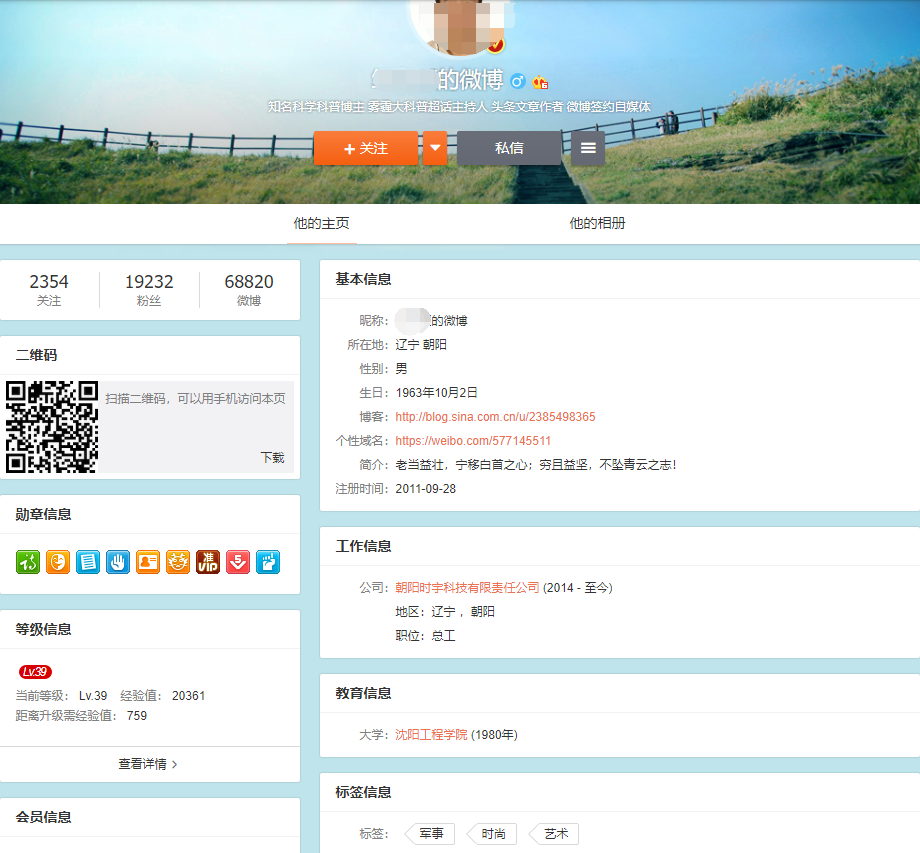920x853 pixels.
Task: Switch to 他的相册 tab
Action: click(597, 223)
